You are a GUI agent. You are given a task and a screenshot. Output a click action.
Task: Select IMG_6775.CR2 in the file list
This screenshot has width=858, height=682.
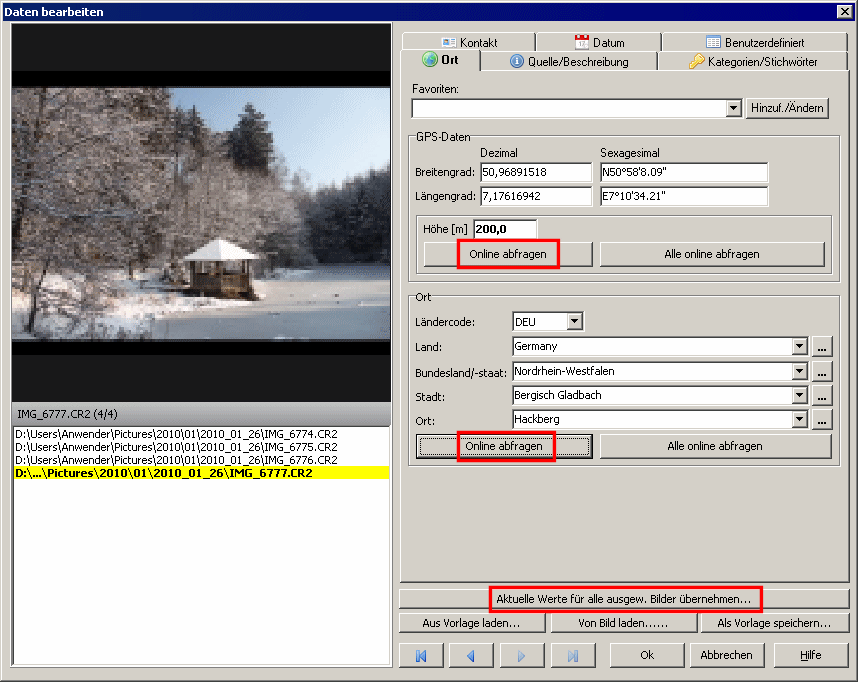pos(176,447)
